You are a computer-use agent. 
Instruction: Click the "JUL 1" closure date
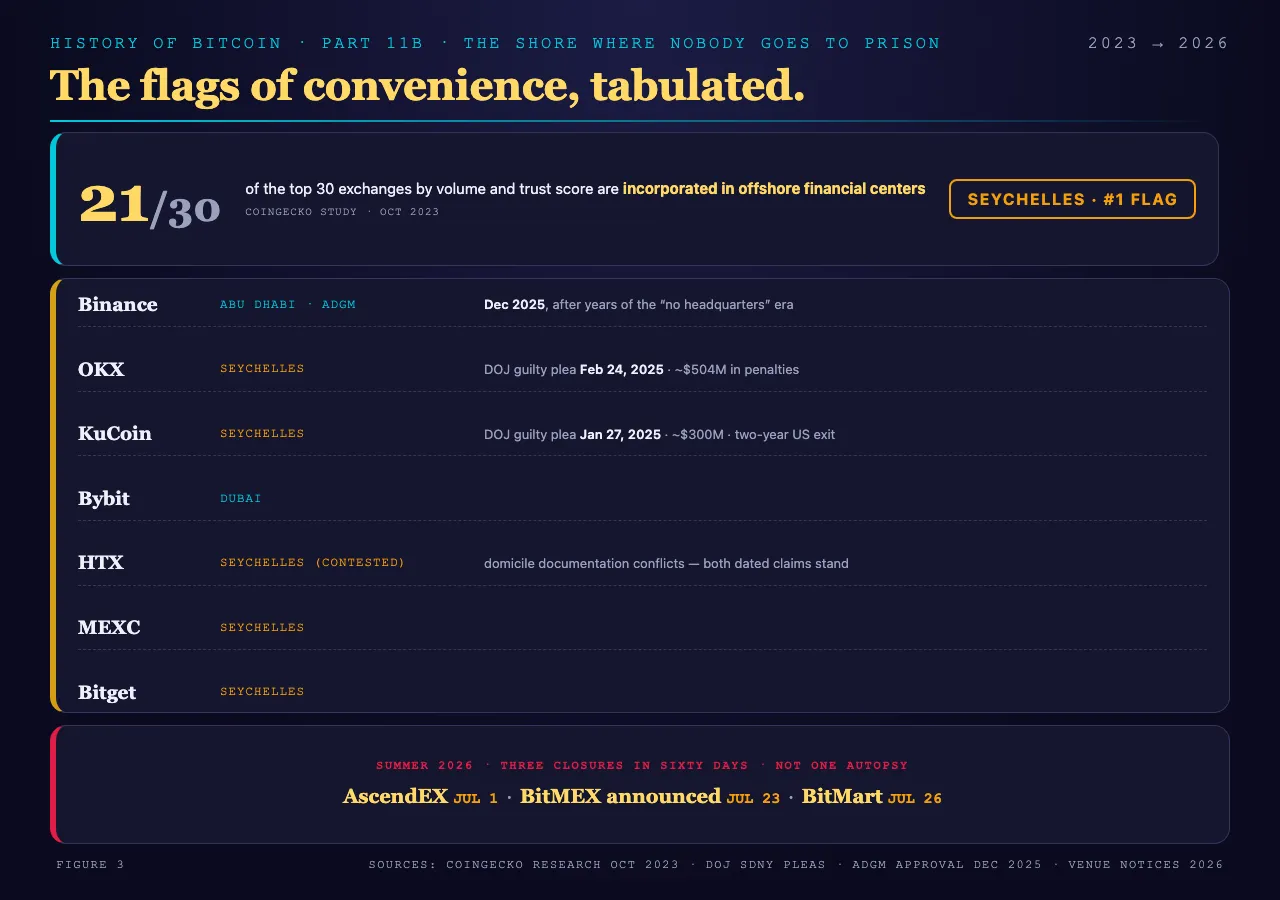coord(476,798)
